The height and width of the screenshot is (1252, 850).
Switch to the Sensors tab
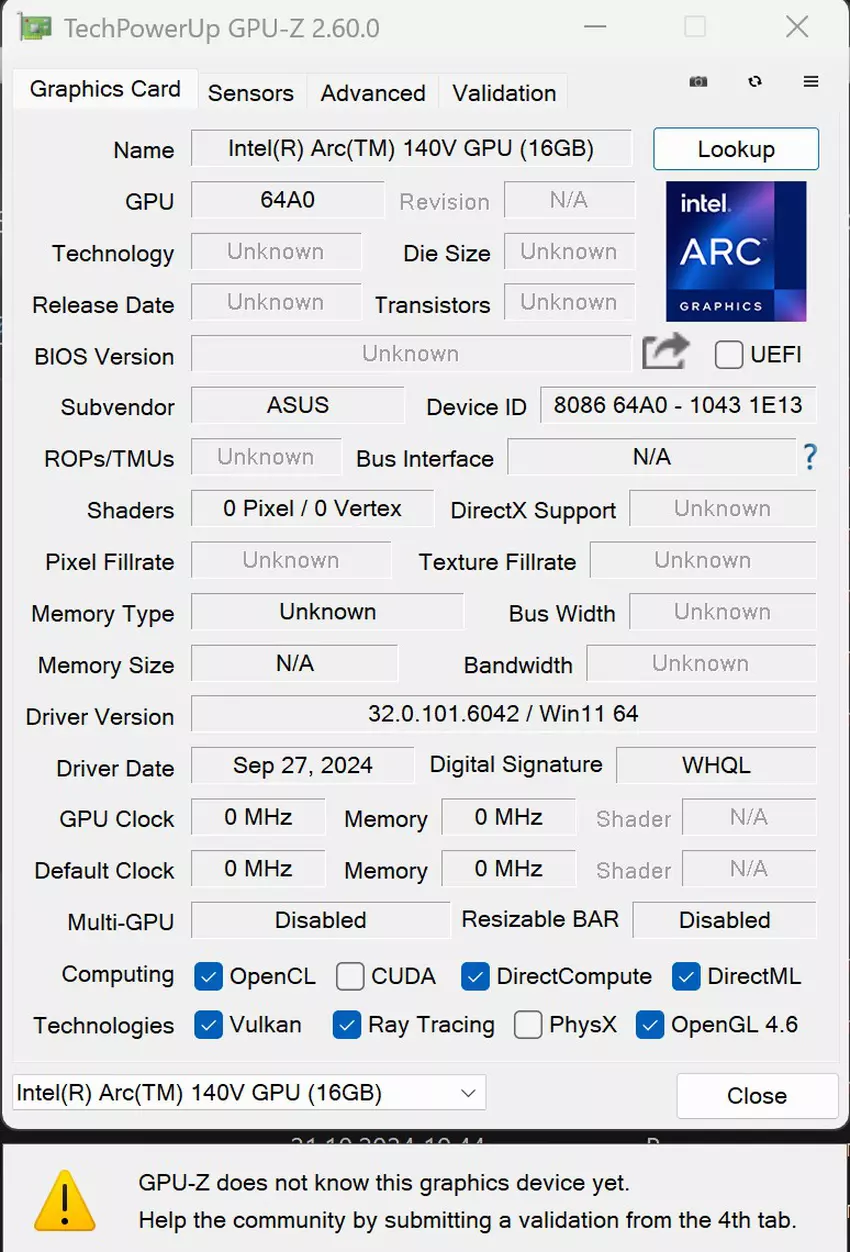click(250, 93)
